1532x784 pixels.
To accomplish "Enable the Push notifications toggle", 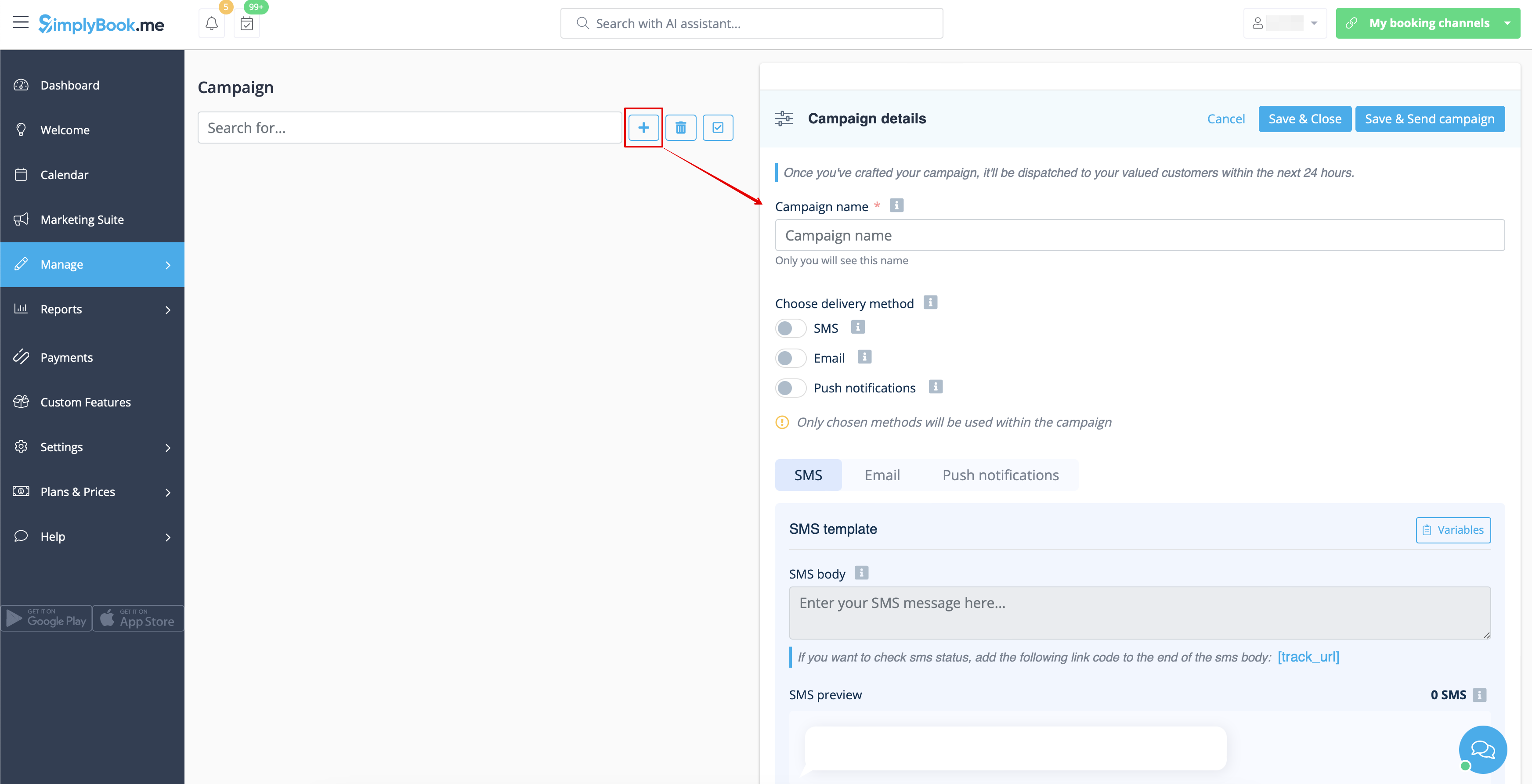I will click(x=791, y=388).
